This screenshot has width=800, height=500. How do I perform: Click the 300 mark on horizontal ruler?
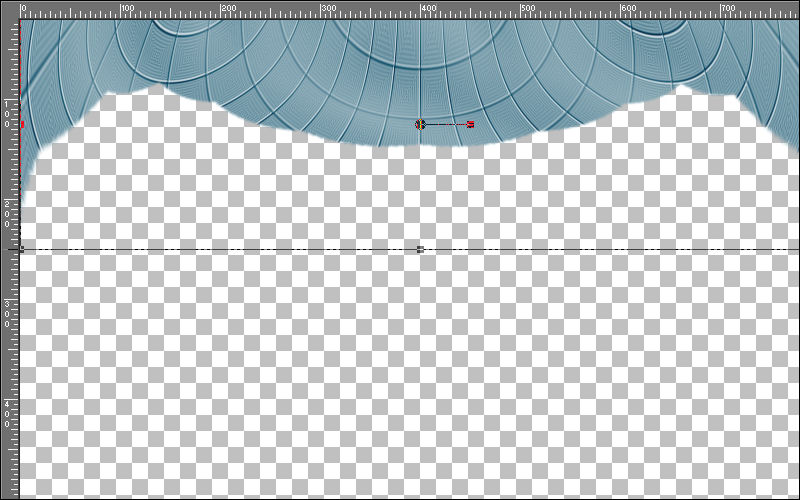(x=328, y=8)
